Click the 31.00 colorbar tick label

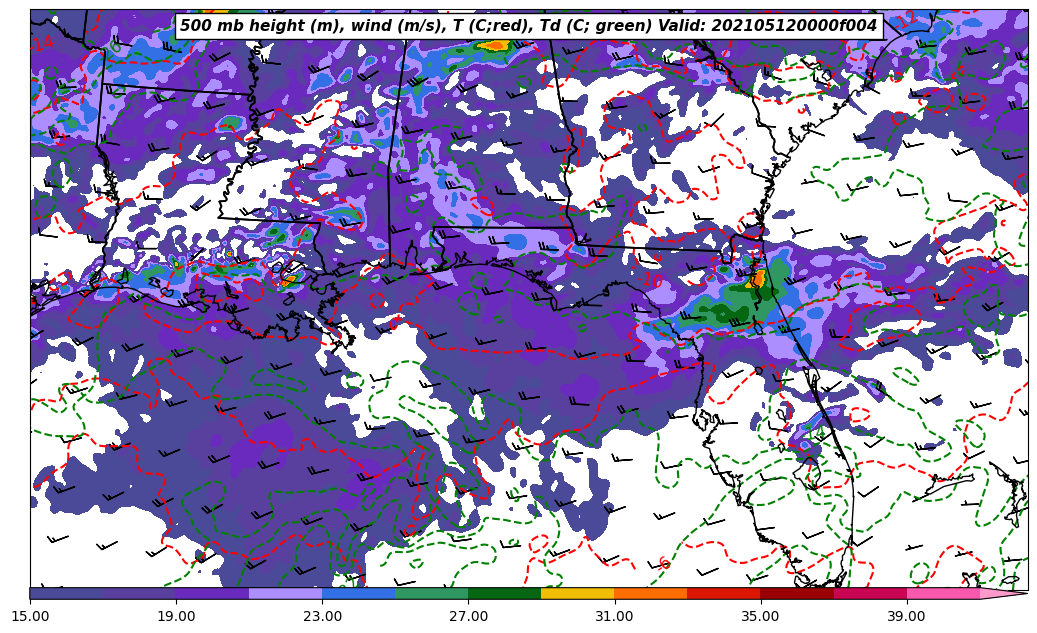point(614,616)
